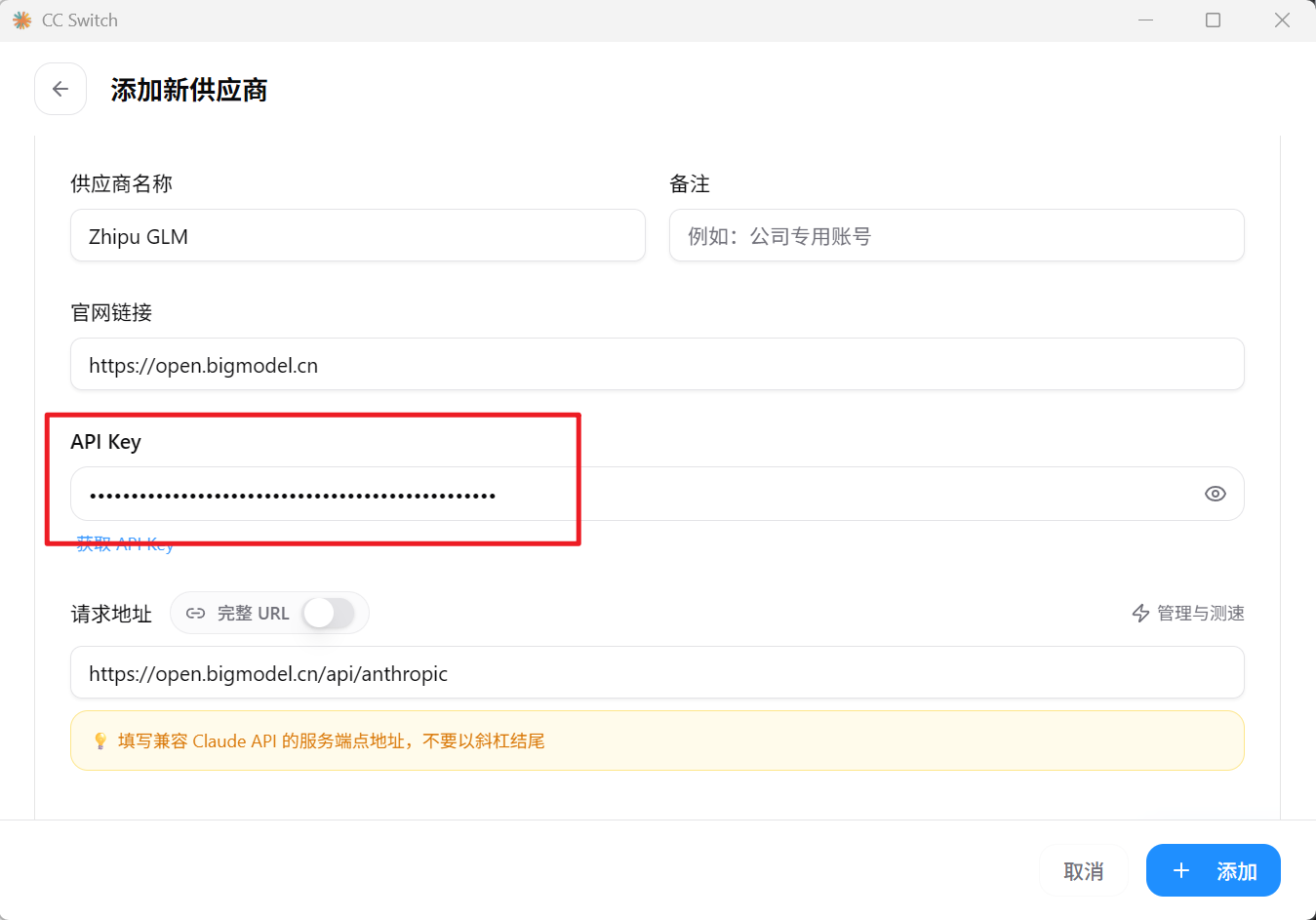Click the lightning bolt icon for 管理与测速
The width and height of the screenshot is (1316, 920).
[1140, 613]
